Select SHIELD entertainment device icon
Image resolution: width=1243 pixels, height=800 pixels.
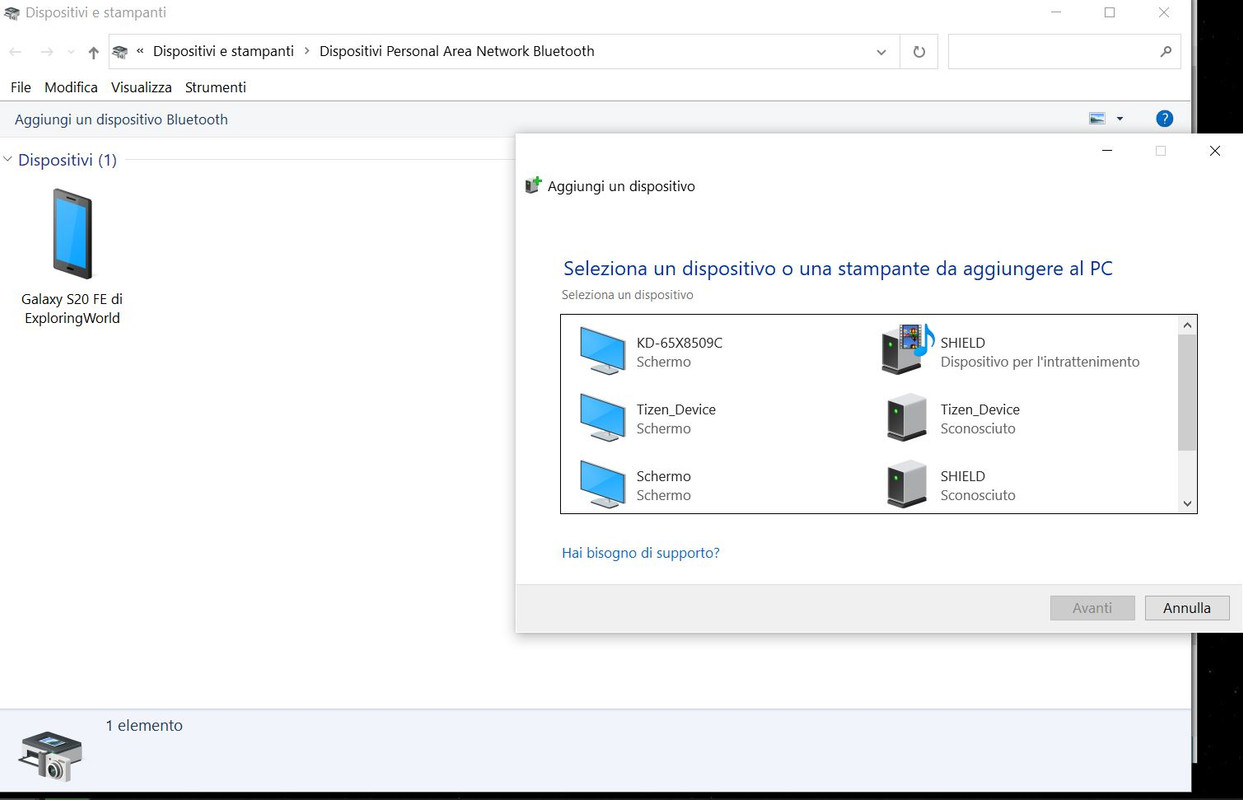(907, 349)
